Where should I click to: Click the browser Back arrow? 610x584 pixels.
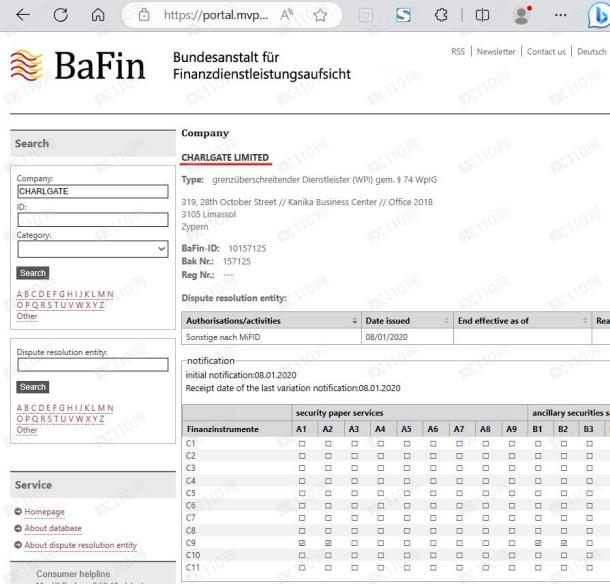23,16
